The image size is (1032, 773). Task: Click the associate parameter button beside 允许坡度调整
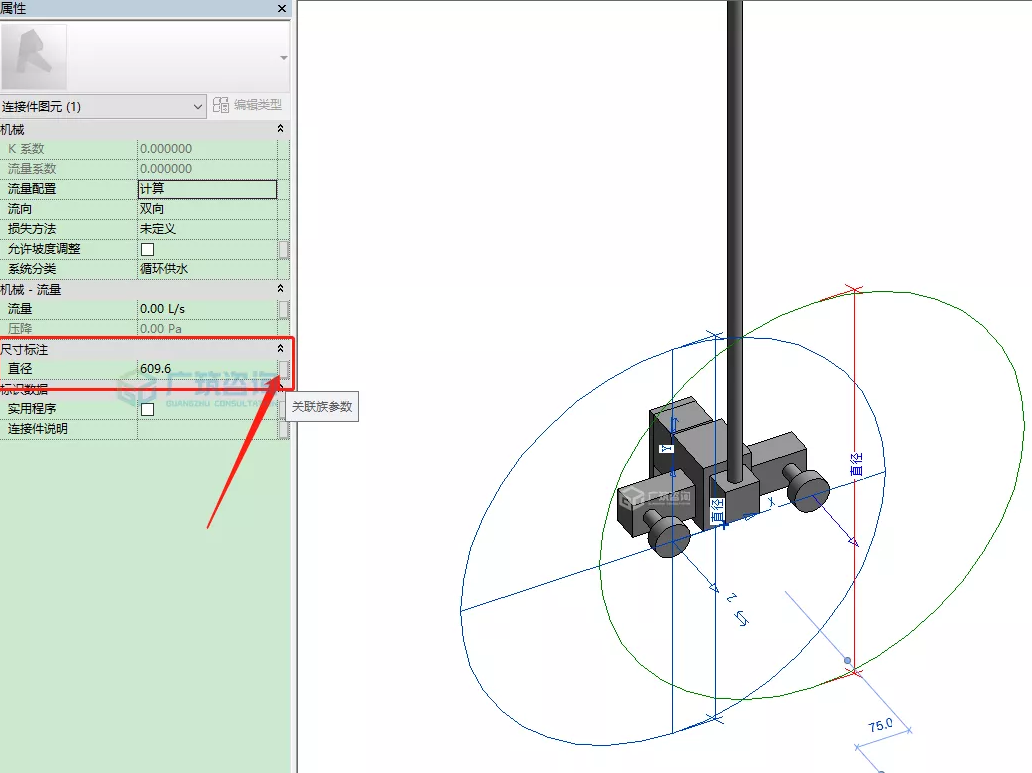(285, 249)
